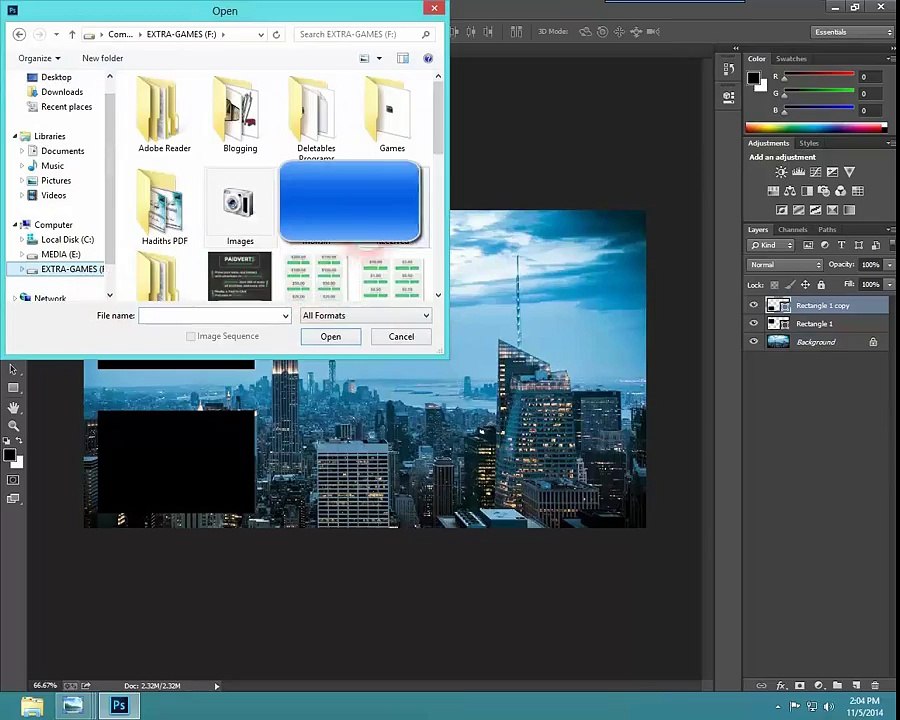The height and width of the screenshot is (720, 900).
Task: Switch to the Styles tab
Action: 809,143
